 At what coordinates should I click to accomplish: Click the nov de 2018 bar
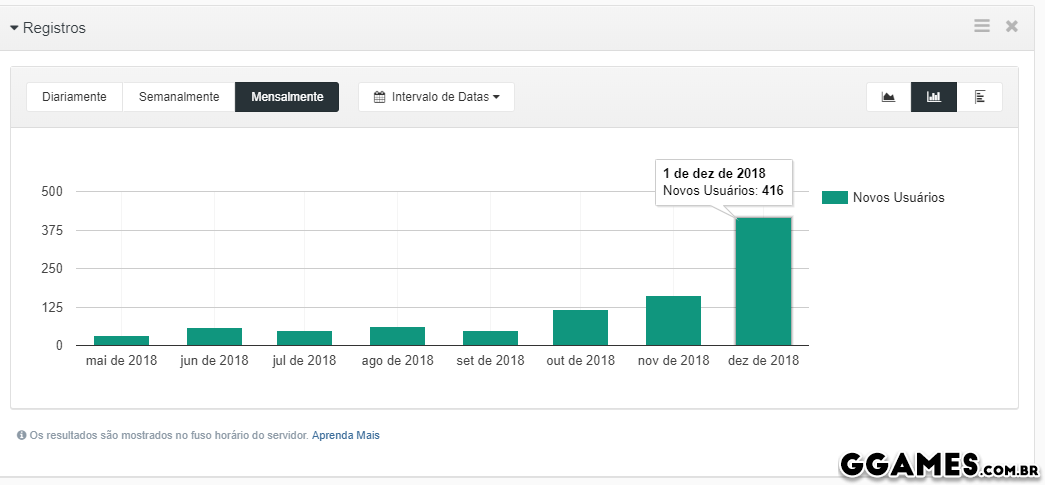(673, 321)
